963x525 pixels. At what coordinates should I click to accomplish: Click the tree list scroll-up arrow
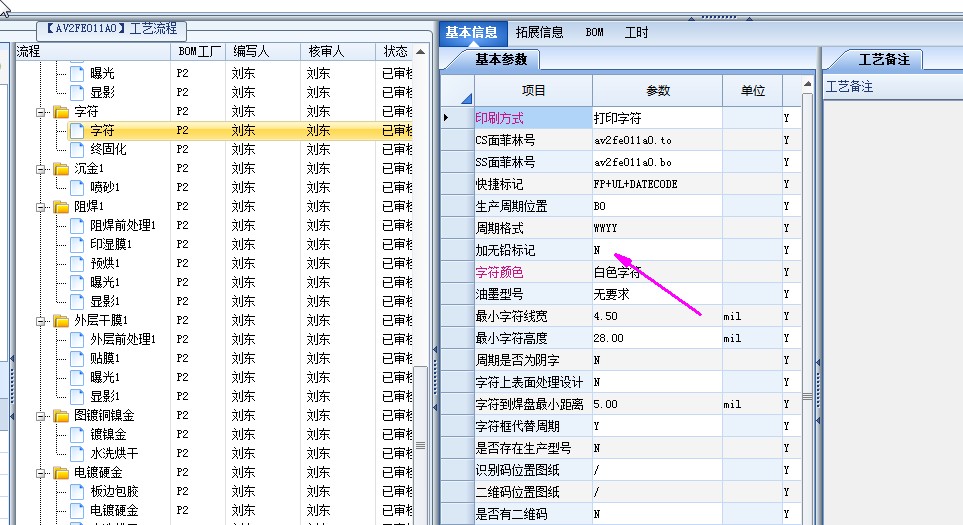point(421,52)
